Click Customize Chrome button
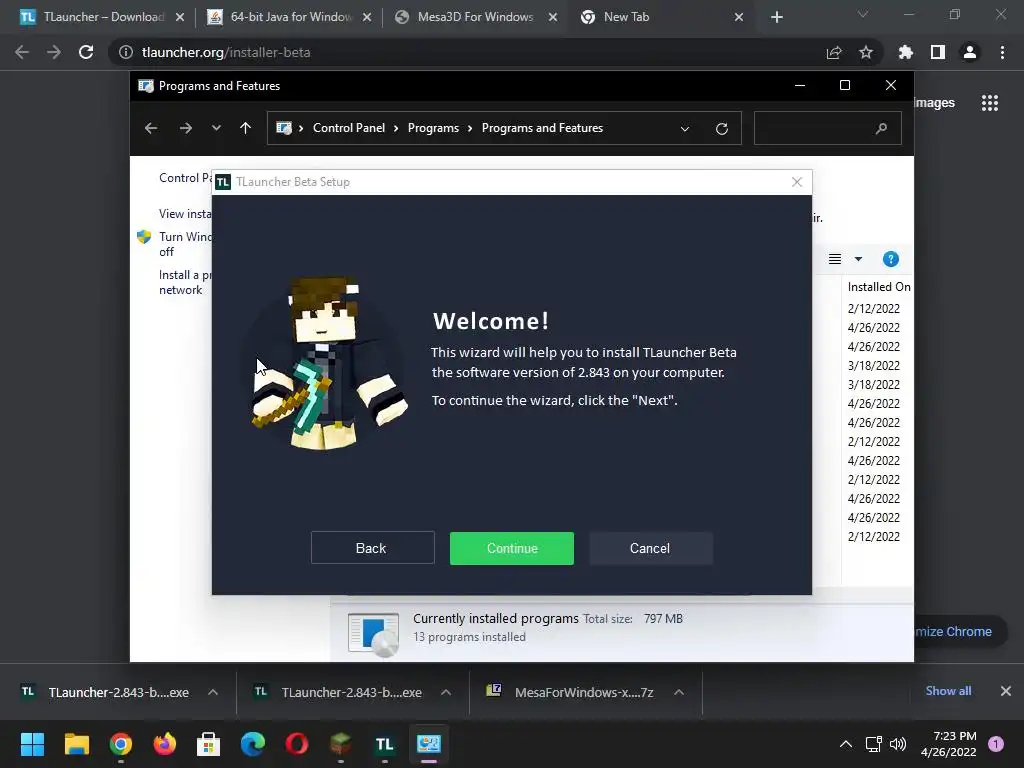This screenshot has height=768, width=1024. point(960,632)
